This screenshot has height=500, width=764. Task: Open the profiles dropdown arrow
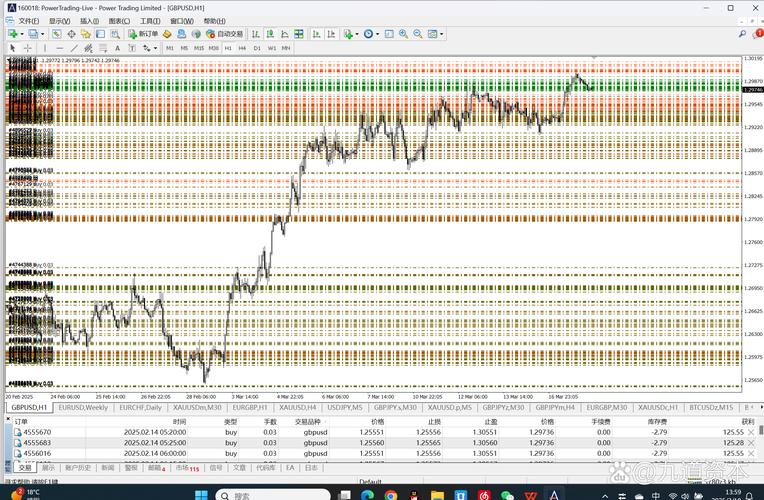pyautogui.click(x=43, y=34)
